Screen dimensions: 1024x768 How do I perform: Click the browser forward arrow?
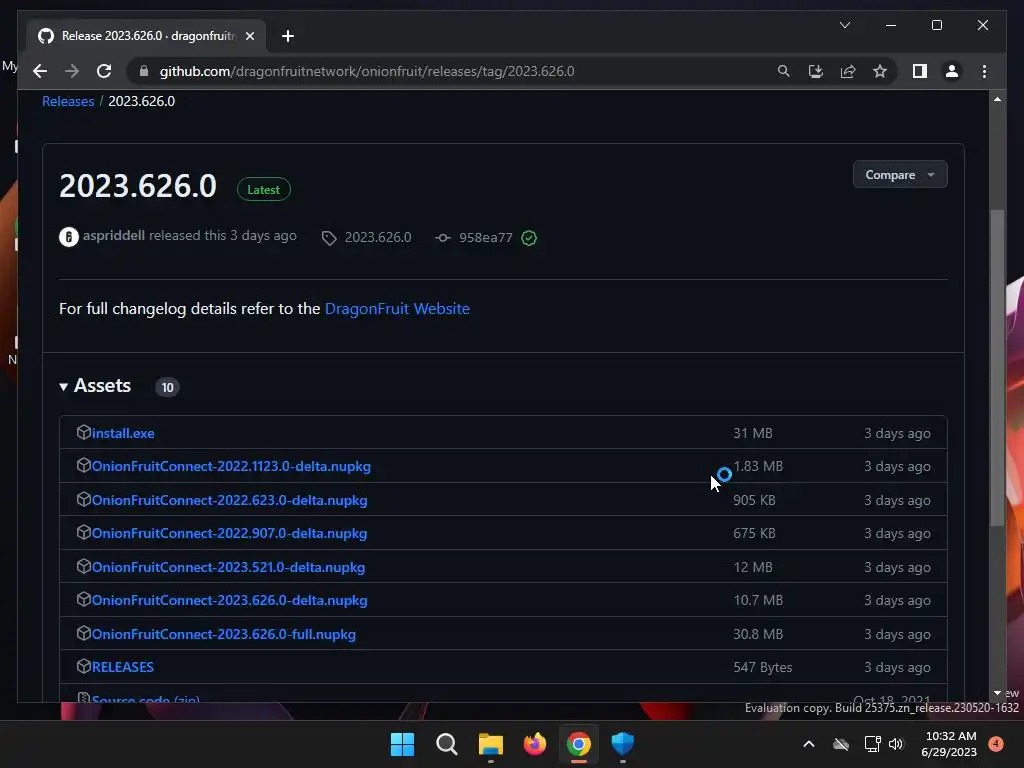[72, 71]
